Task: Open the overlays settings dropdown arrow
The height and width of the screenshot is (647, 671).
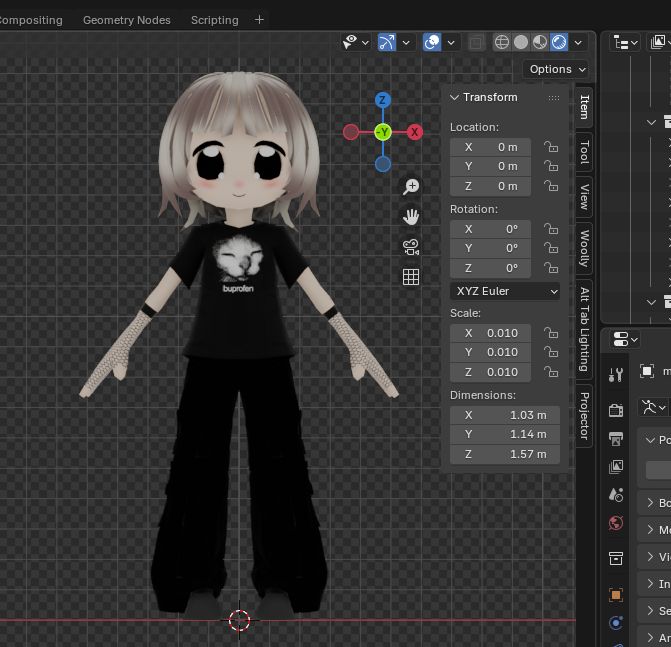Action: coord(451,42)
